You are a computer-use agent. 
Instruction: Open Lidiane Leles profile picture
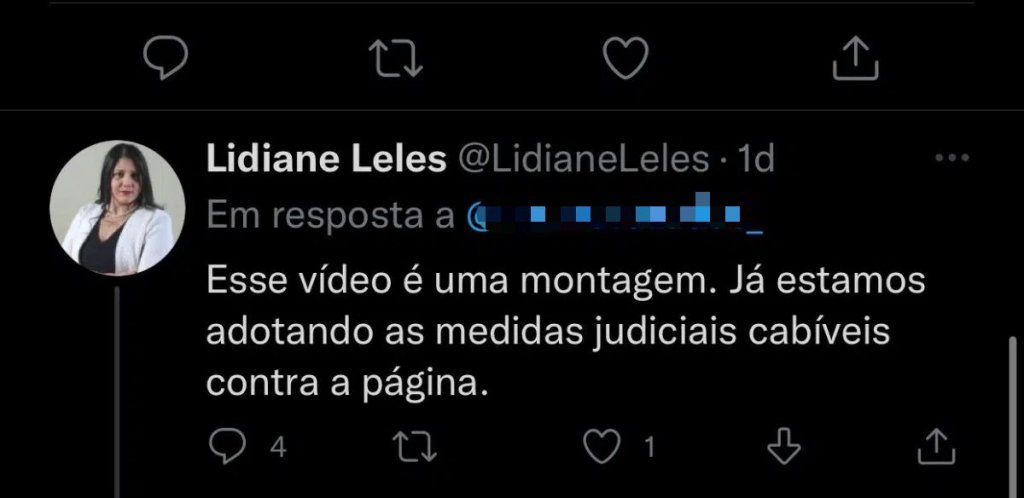tap(118, 208)
